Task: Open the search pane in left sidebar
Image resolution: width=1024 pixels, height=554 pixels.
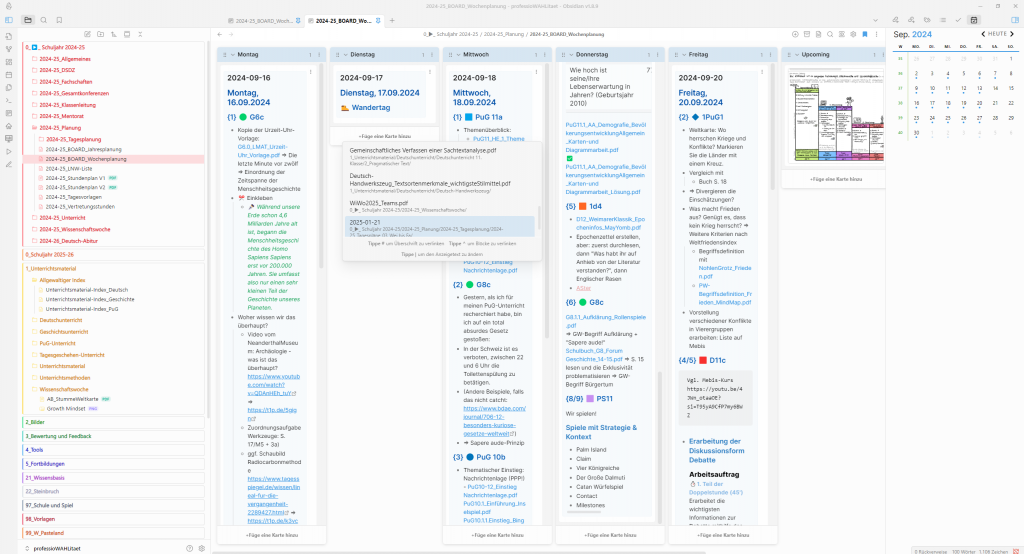Action: tap(45, 20)
